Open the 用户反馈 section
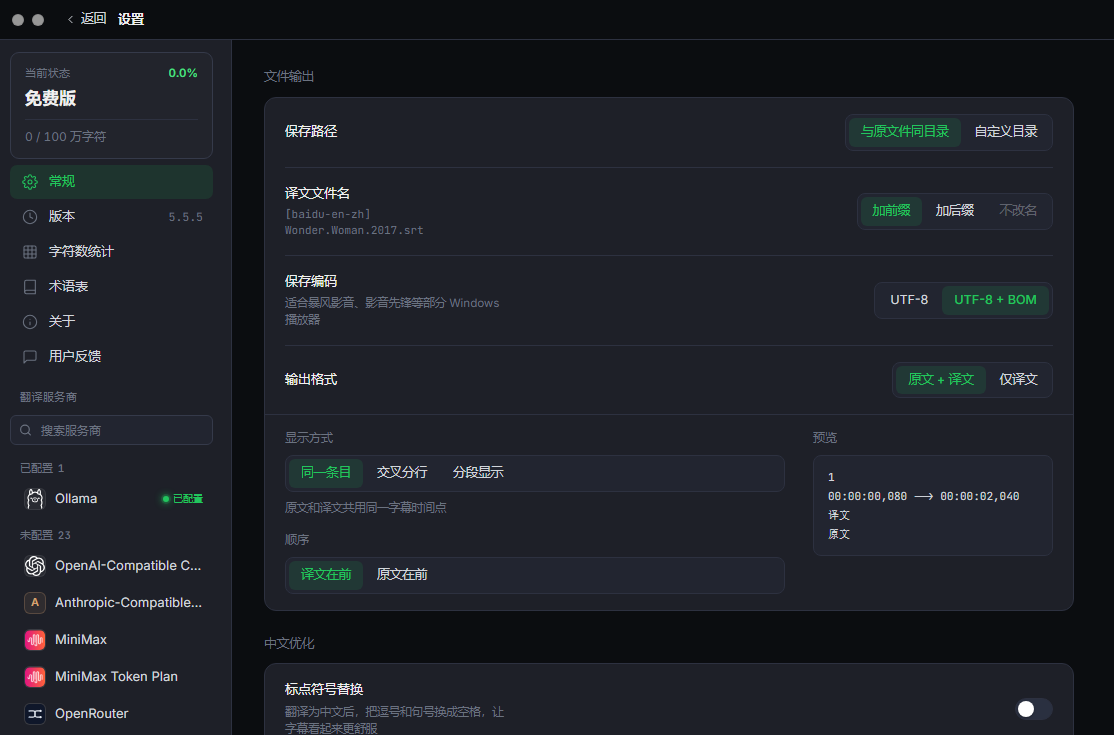Image resolution: width=1114 pixels, height=735 pixels. 112,356
